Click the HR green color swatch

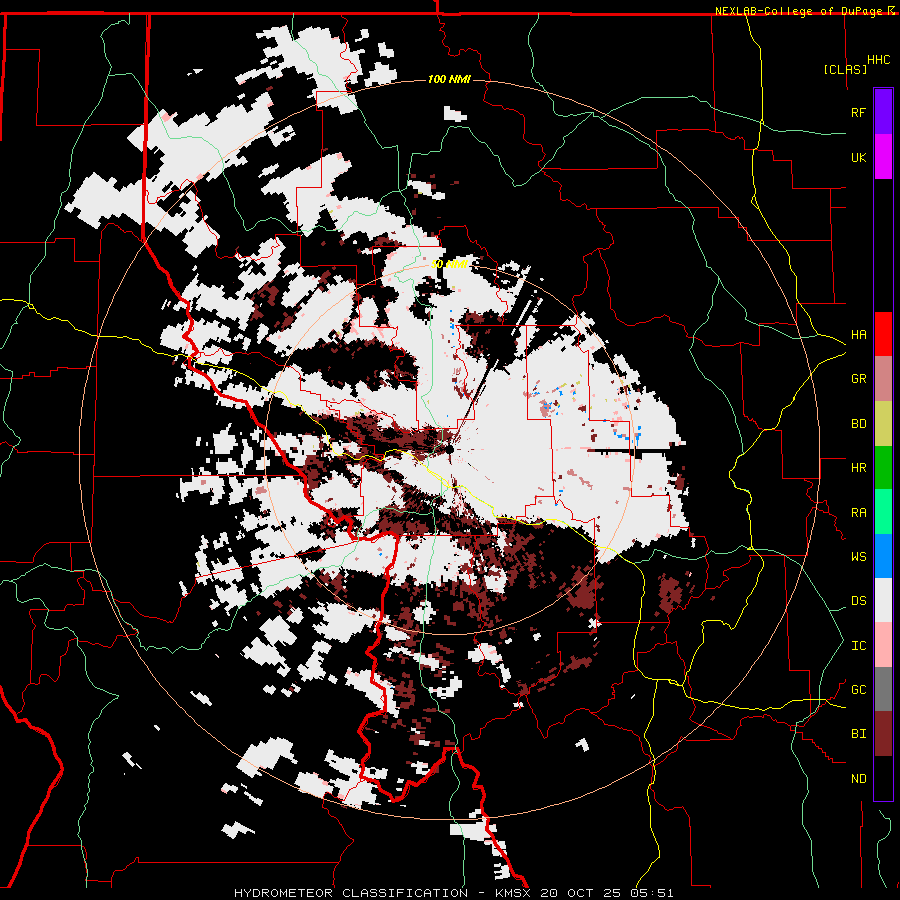coord(883,467)
